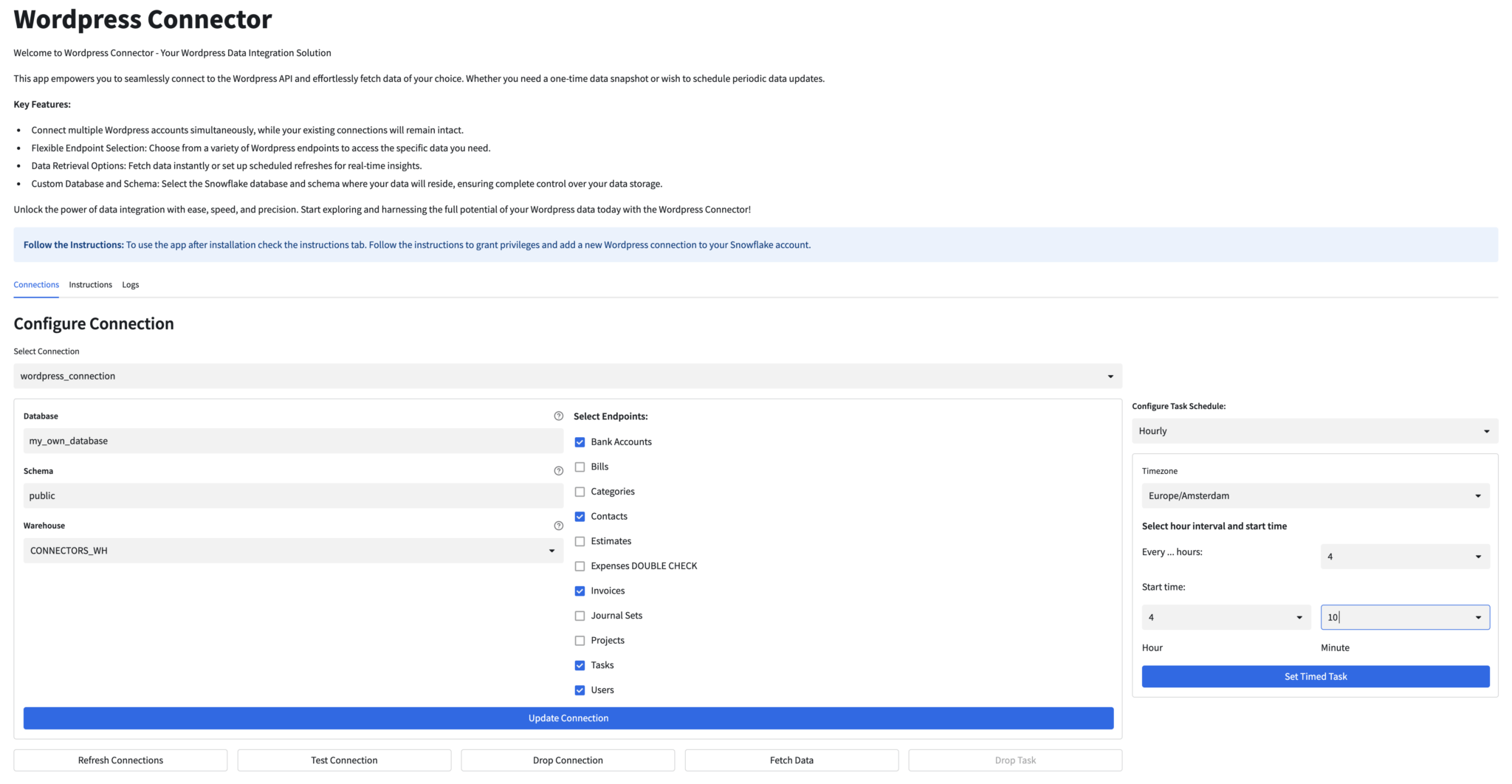The height and width of the screenshot is (784, 1512).
Task: Open the Logs tab
Action: pyautogui.click(x=130, y=284)
